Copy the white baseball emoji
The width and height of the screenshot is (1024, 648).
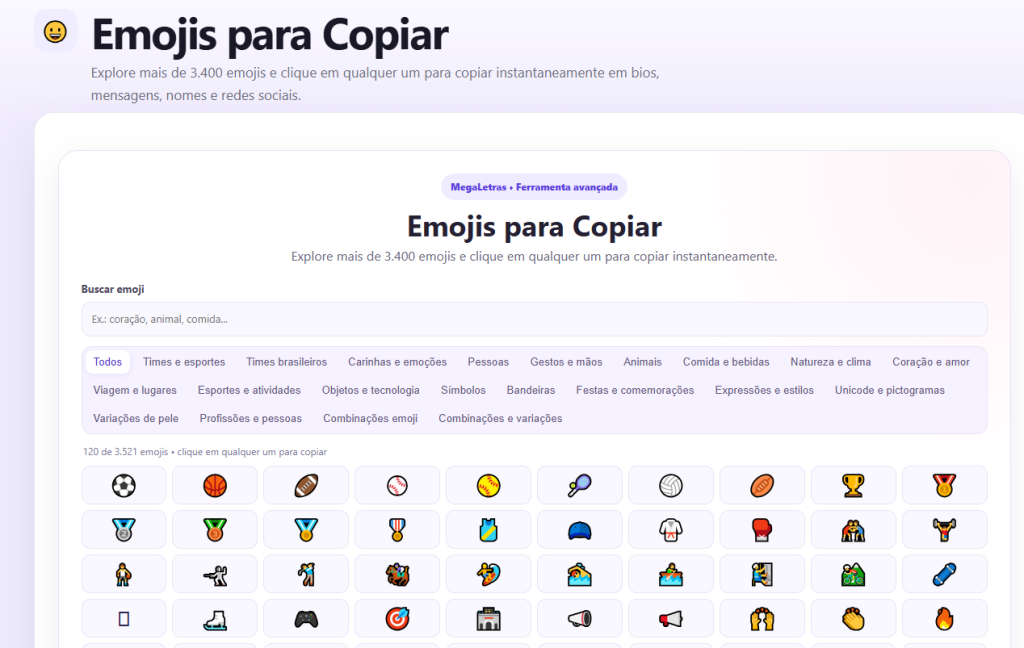click(397, 485)
